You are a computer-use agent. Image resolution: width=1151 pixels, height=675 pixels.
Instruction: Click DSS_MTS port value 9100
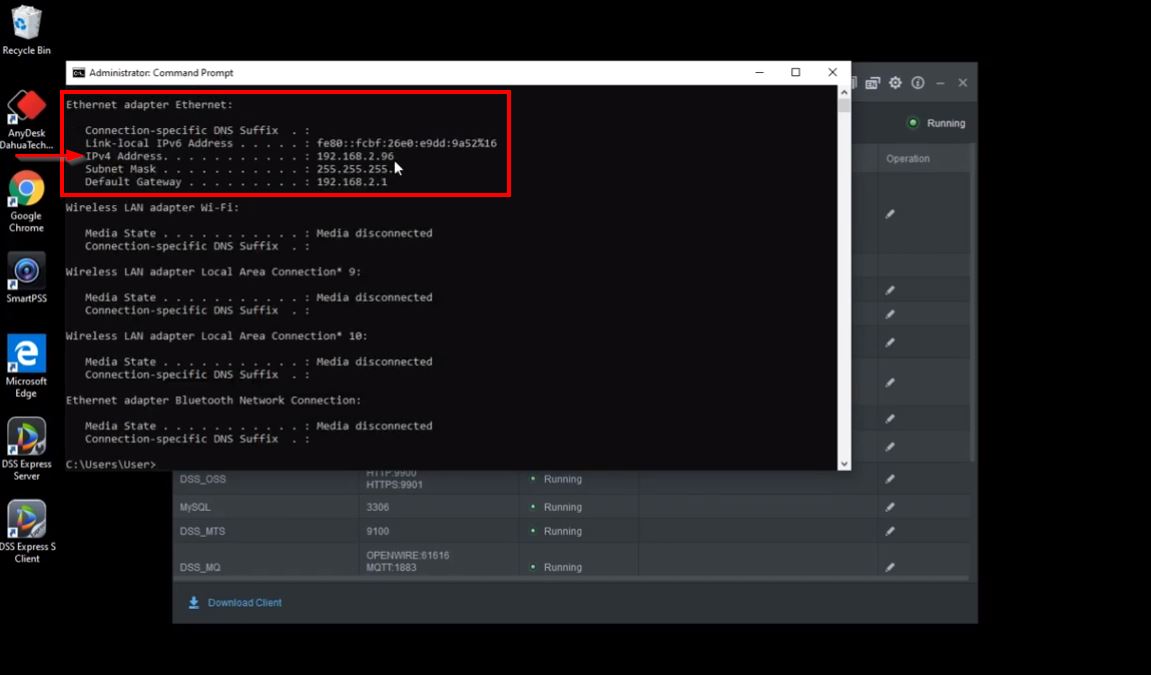click(378, 531)
